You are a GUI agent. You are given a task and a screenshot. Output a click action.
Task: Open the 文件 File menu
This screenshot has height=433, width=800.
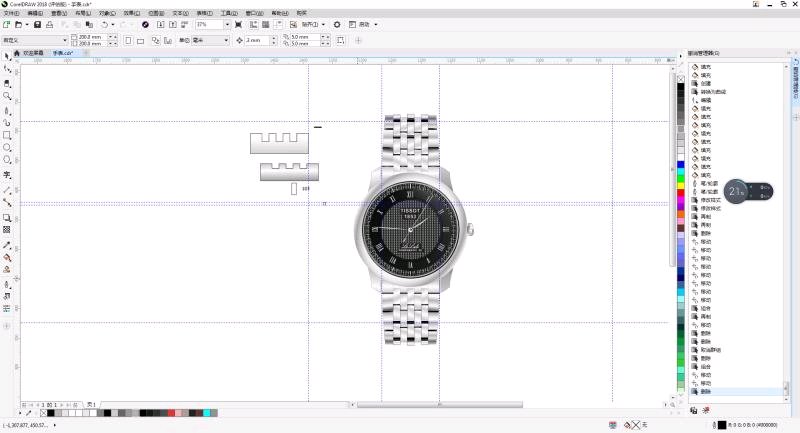coord(11,13)
